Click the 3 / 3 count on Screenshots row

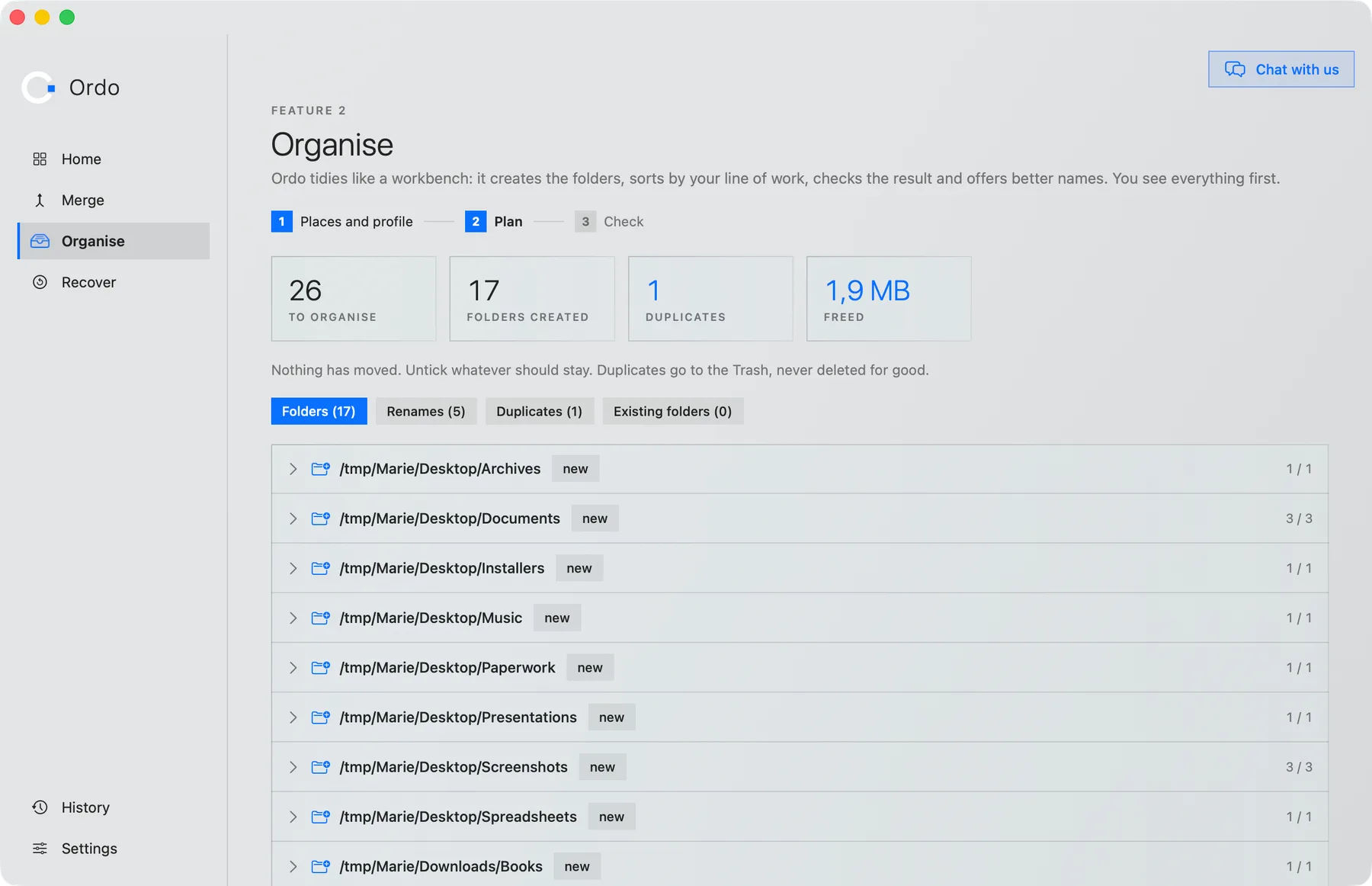click(1299, 767)
